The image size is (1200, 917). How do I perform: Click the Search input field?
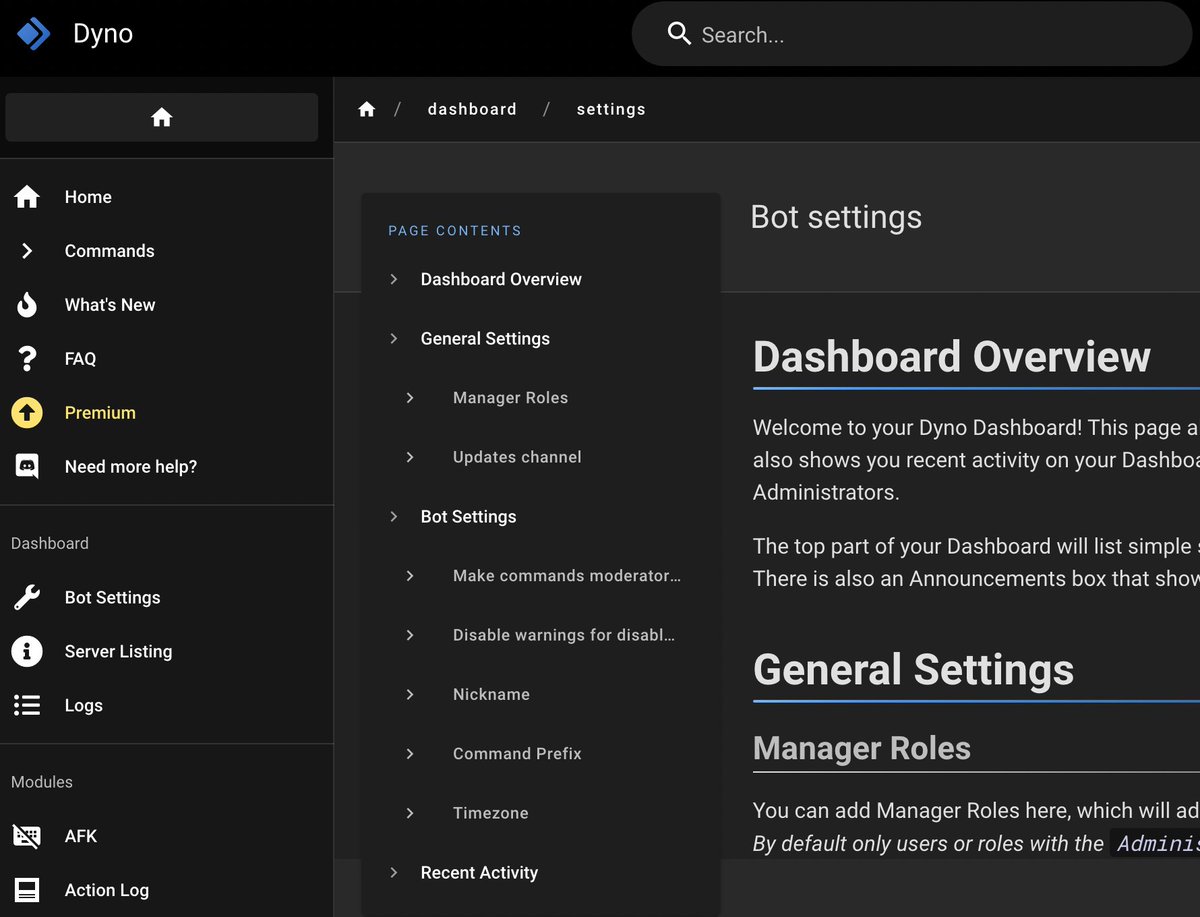tap(911, 34)
